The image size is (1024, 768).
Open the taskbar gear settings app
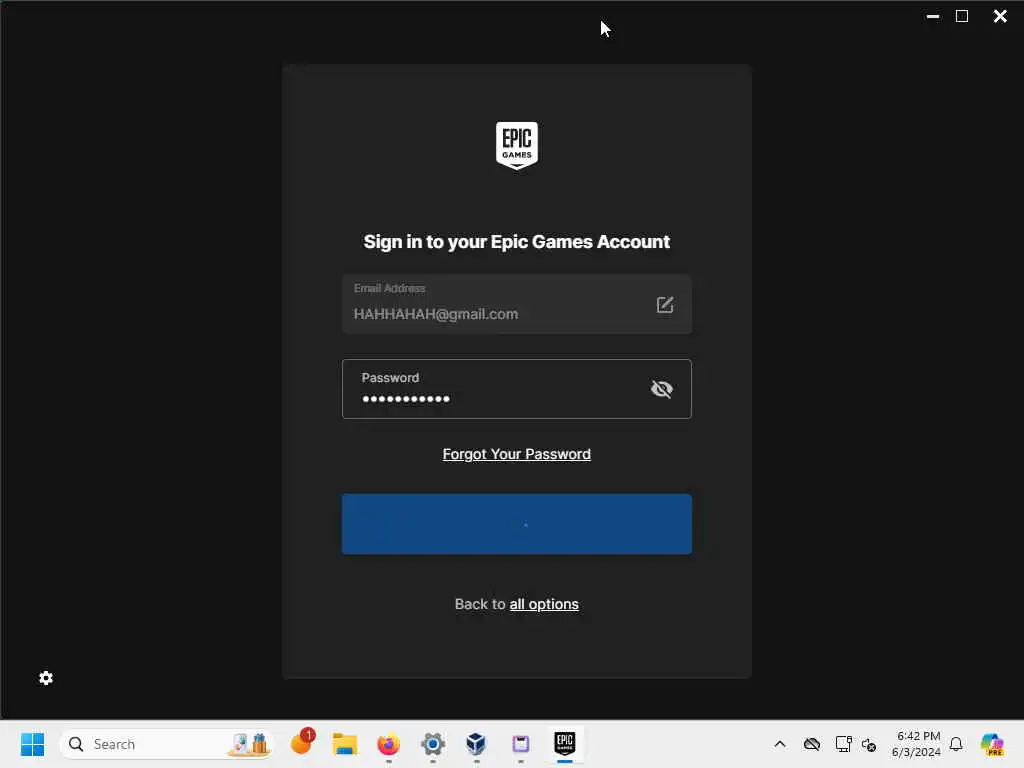pyautogui.click(x=432, y=744)
